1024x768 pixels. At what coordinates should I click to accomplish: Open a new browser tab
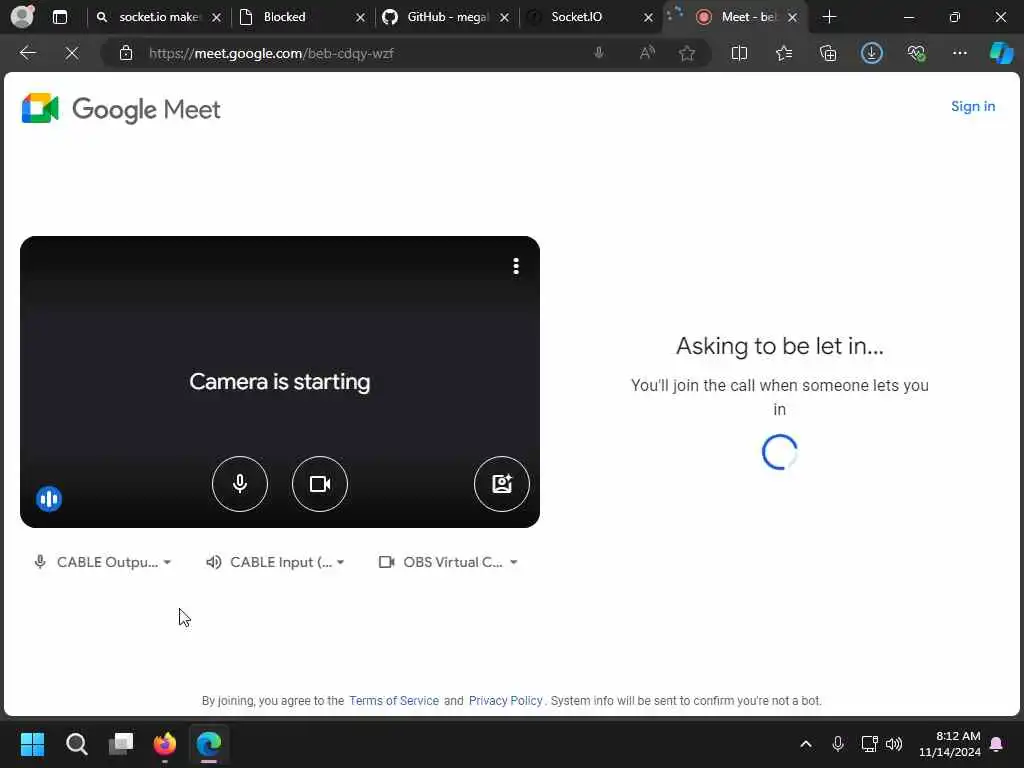pyautogui.click(x=829, y=17)
